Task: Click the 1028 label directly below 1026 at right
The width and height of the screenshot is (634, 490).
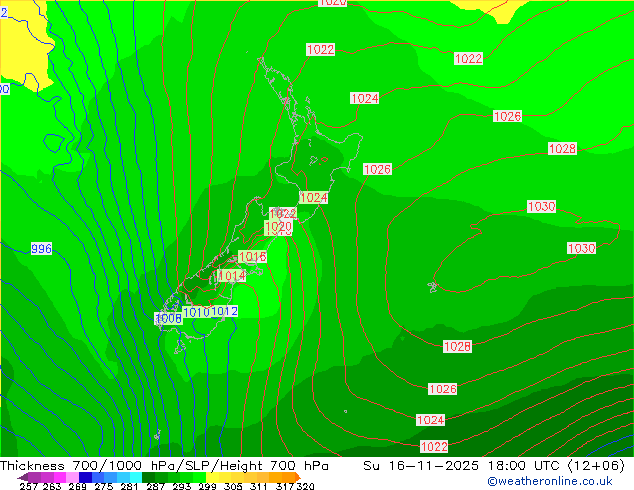Action: [x=562, y=148]
